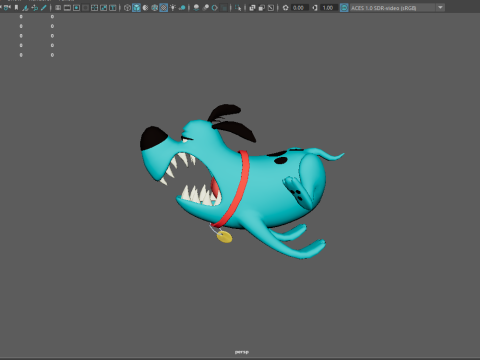
Task: Toggle the View Transform button
Action: pyautogui.click(x=344, y=8)
